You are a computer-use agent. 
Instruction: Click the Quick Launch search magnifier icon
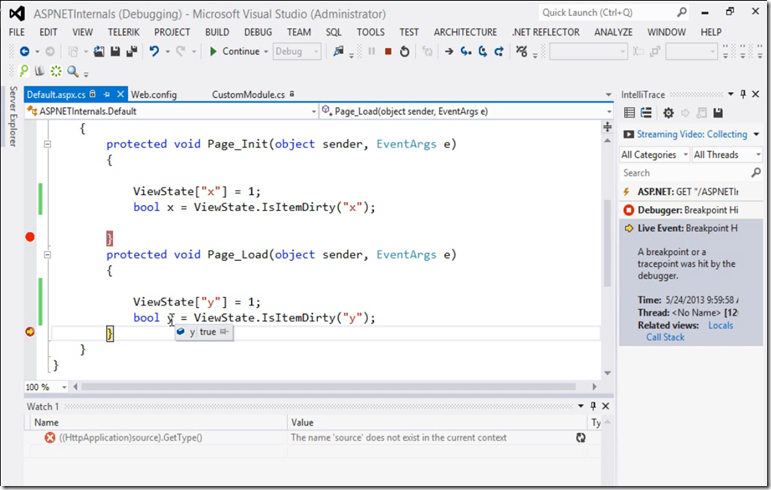(x=682, y=12)
